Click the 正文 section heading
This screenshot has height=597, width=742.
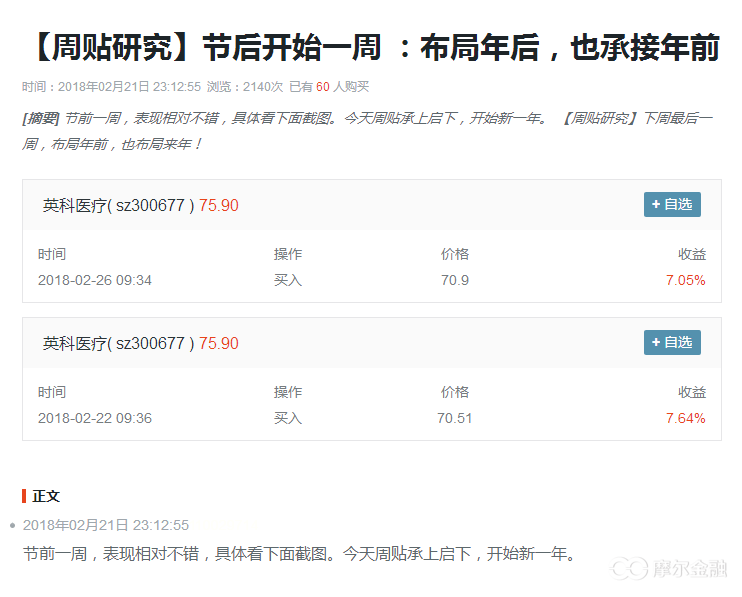point(46,496)
